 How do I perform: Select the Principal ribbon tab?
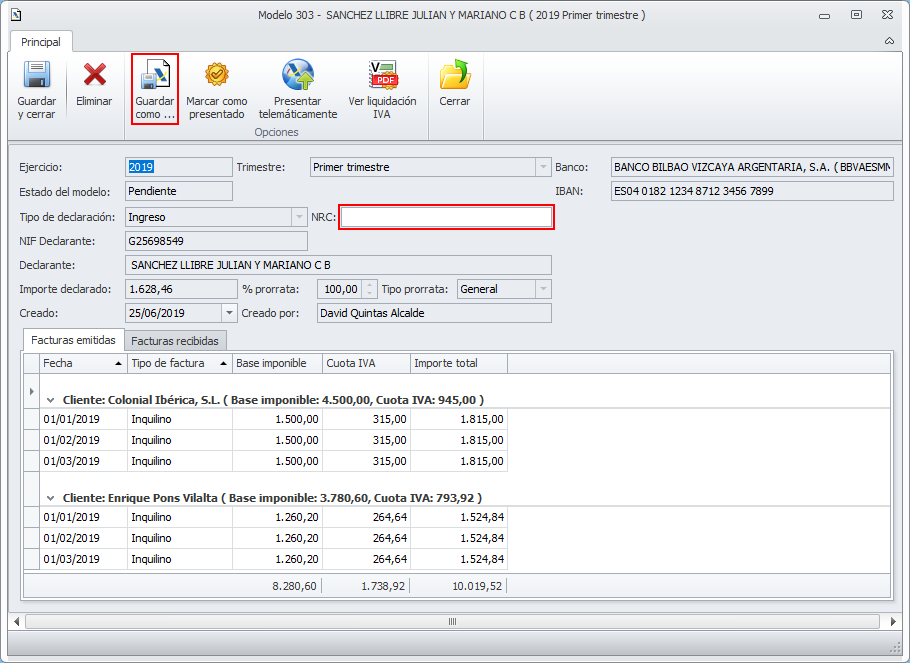41,42
